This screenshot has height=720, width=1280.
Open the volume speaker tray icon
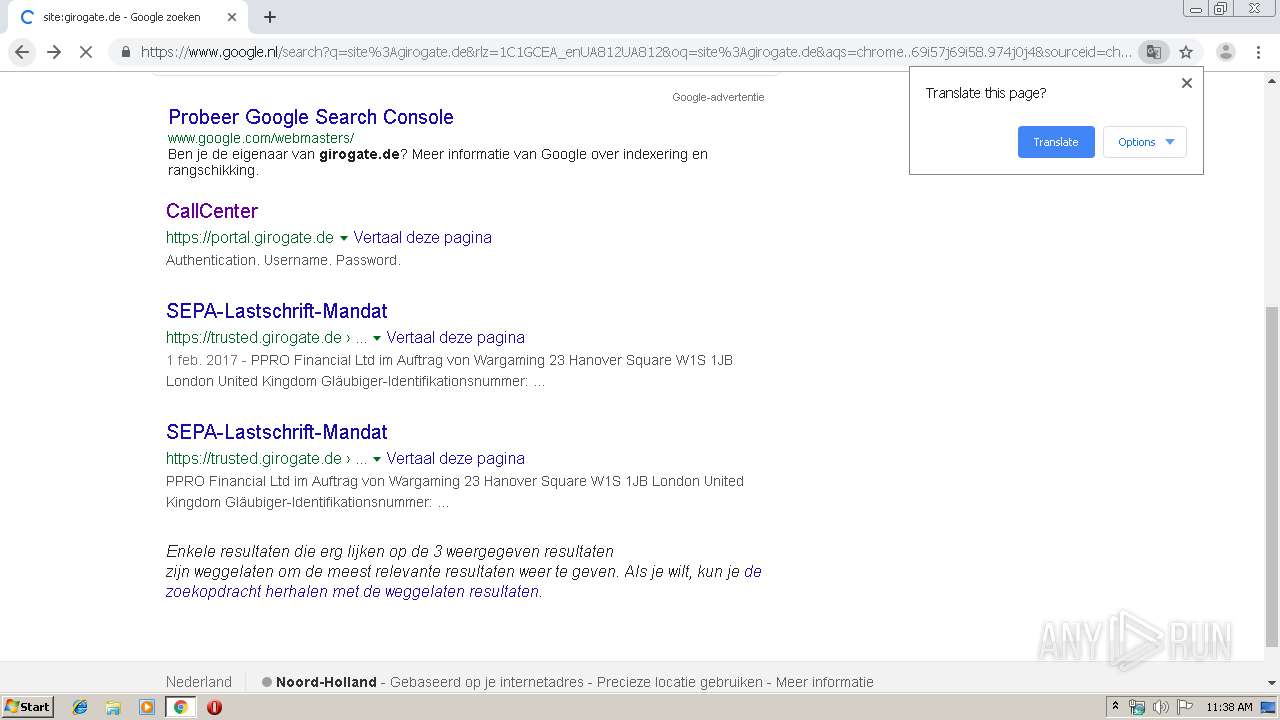tap(1161, 707)
